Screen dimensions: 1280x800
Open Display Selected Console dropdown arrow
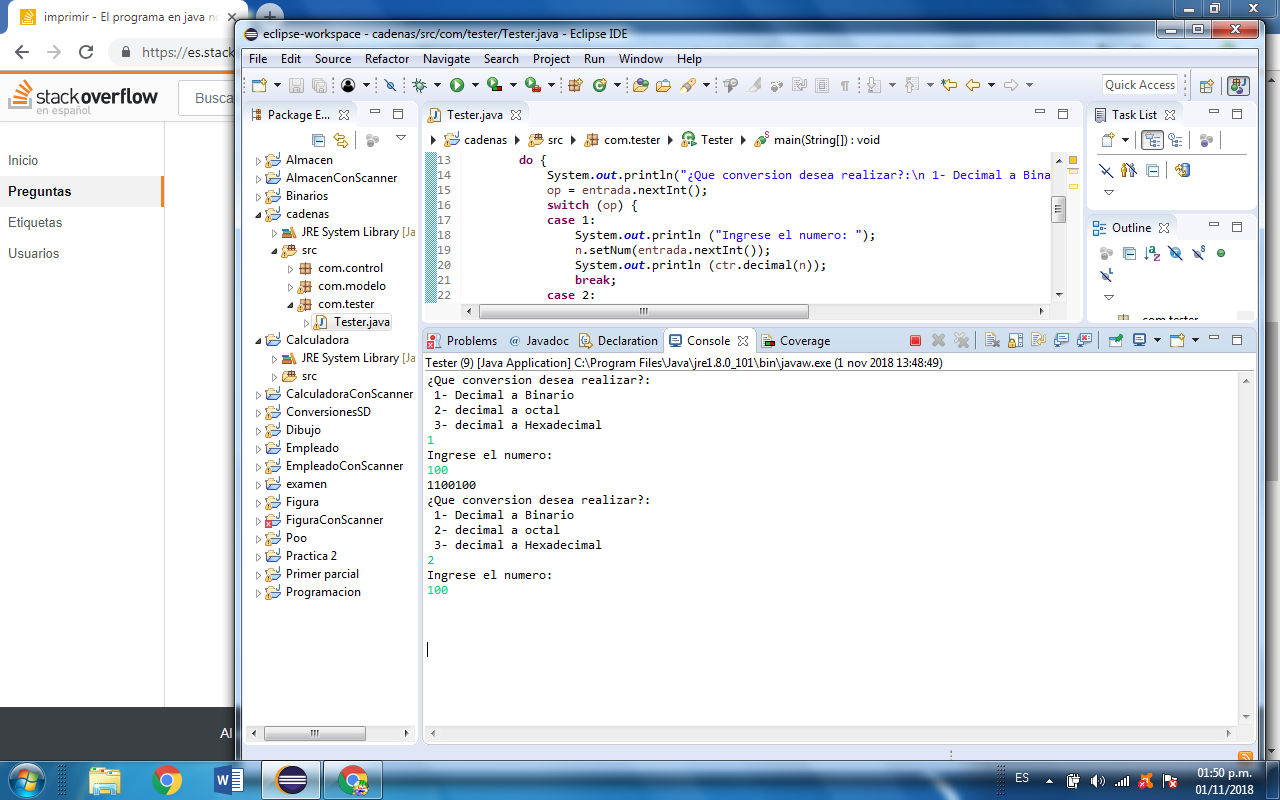(1157, 341)
